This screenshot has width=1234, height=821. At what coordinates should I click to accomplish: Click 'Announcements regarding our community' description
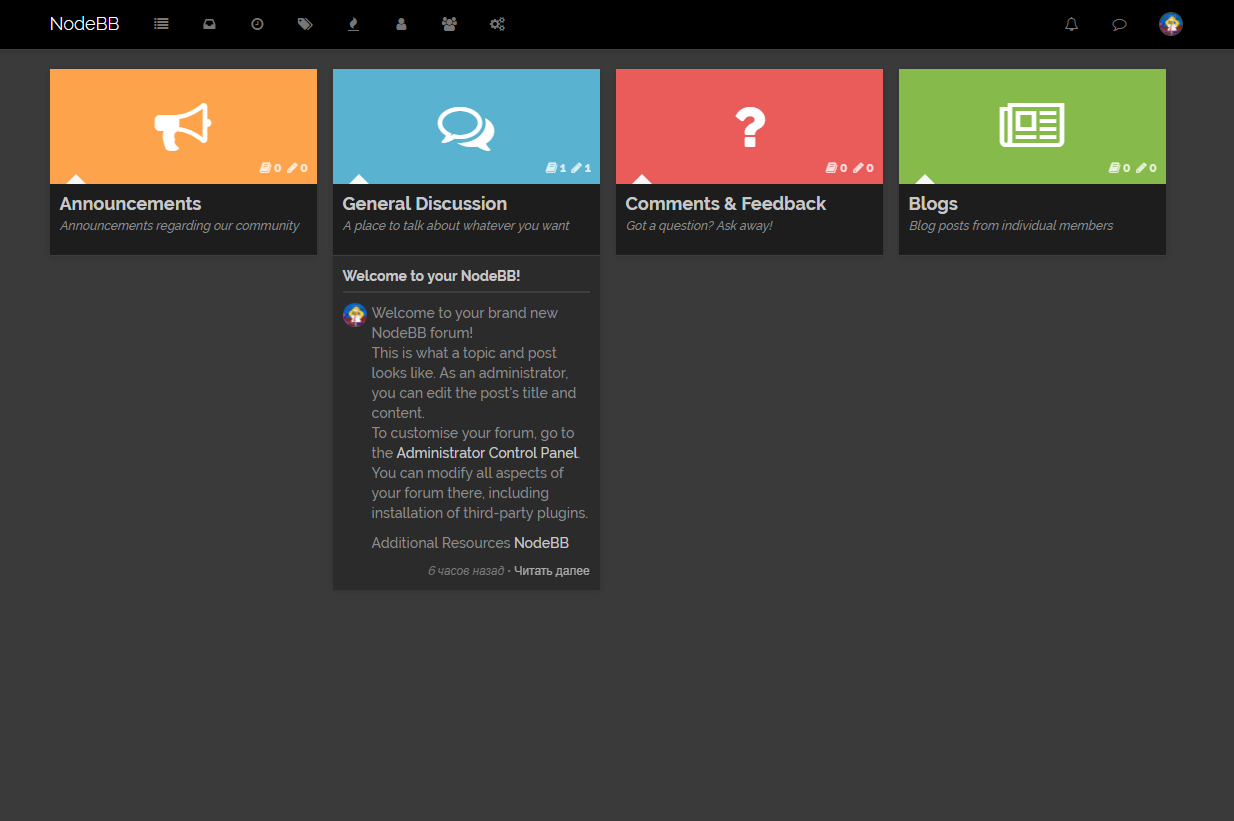pyautogui.click(x=180, y=226)
